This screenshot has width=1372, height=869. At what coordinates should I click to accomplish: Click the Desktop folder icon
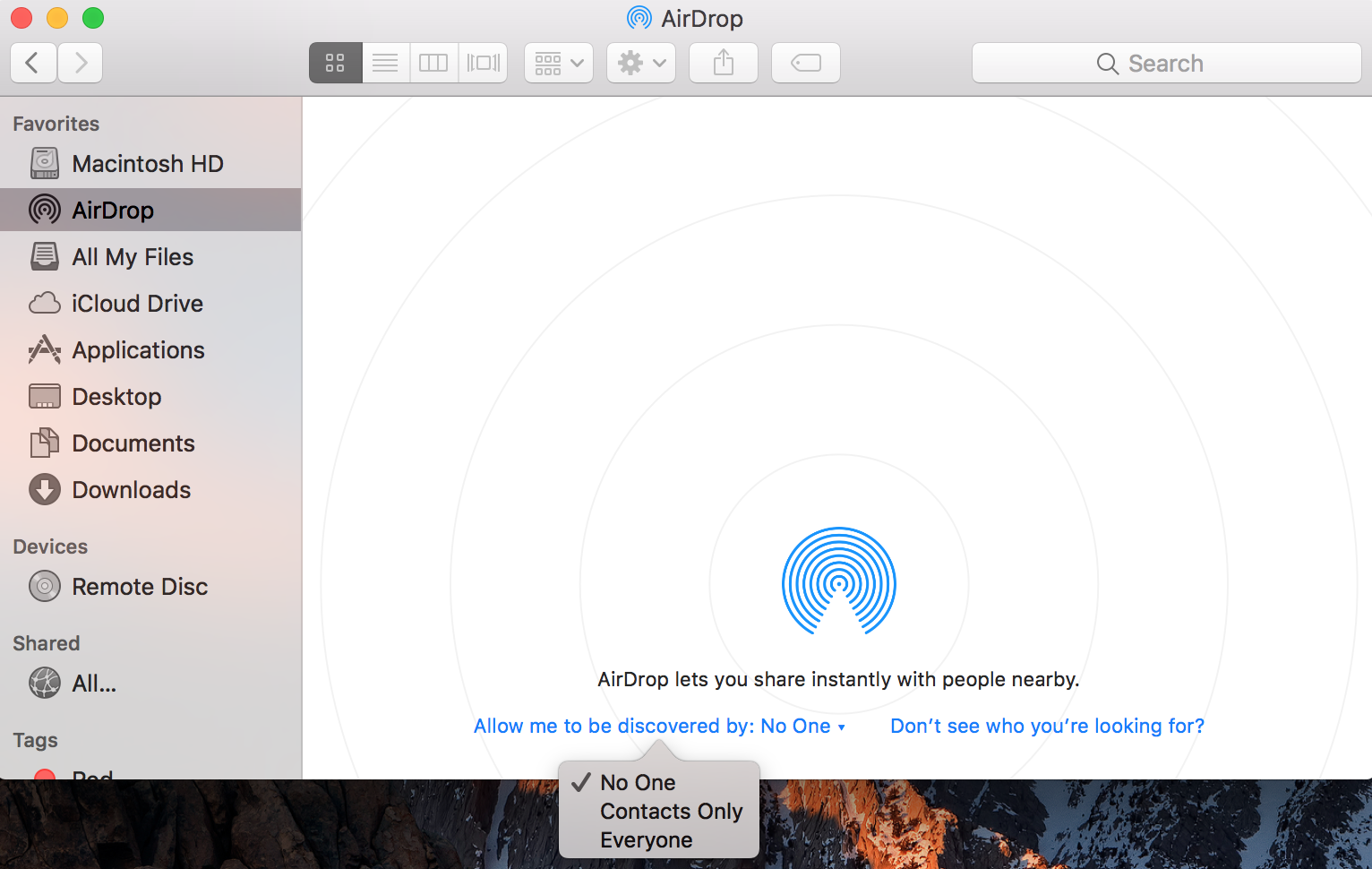pos(45,396)
